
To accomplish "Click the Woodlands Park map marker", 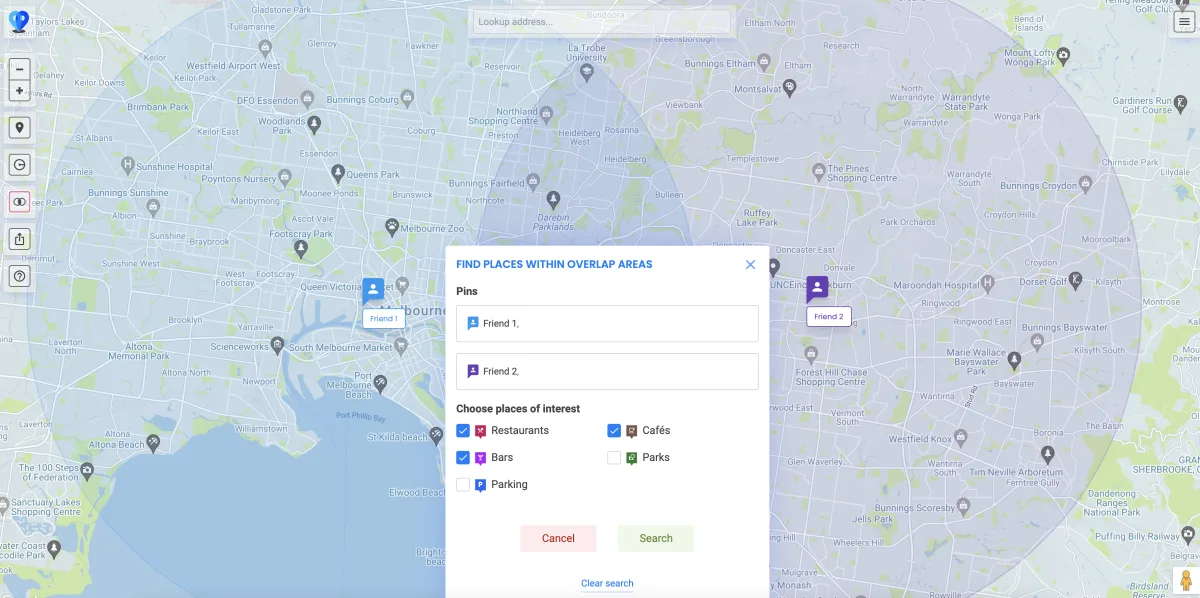I will click(x=314, y=123).
